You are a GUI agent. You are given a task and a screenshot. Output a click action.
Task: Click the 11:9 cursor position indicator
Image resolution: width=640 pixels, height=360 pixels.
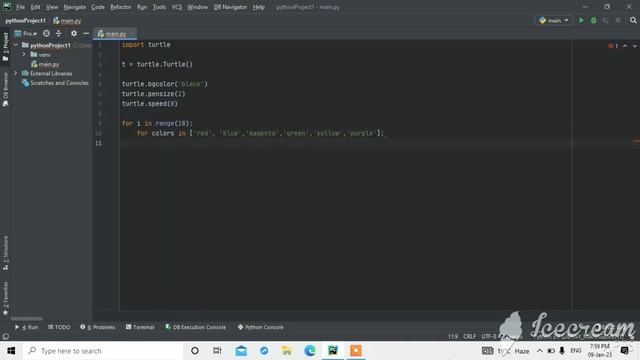coord(453,336)
